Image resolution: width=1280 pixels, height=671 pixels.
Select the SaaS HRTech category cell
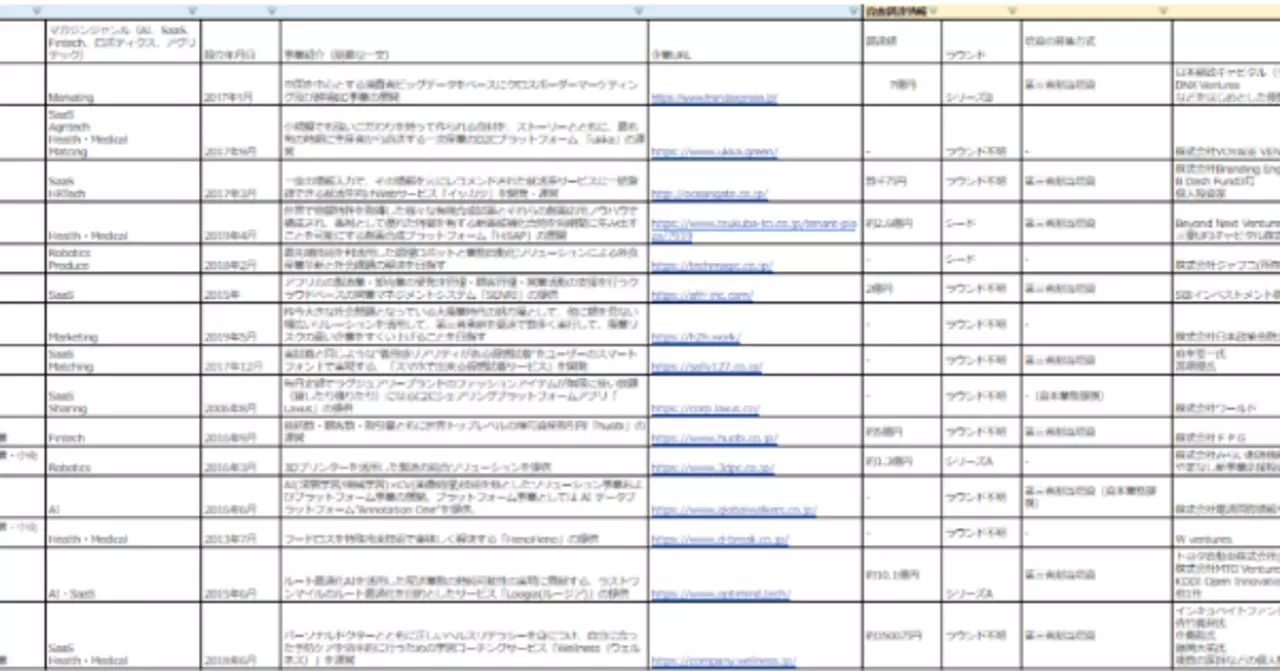point(123,182)
